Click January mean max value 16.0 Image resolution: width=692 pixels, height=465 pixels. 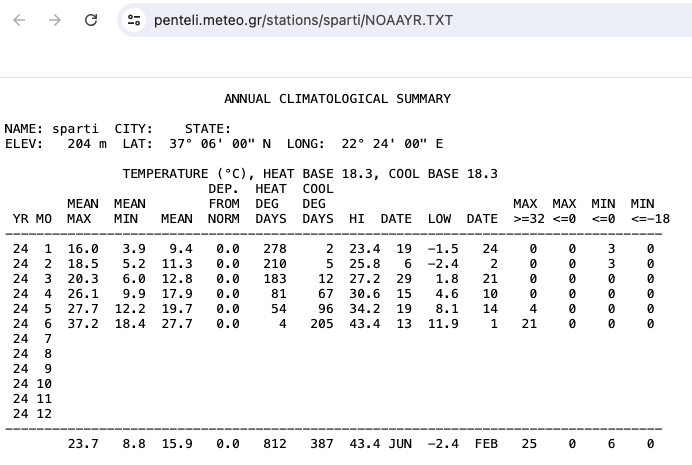[83, 249]
